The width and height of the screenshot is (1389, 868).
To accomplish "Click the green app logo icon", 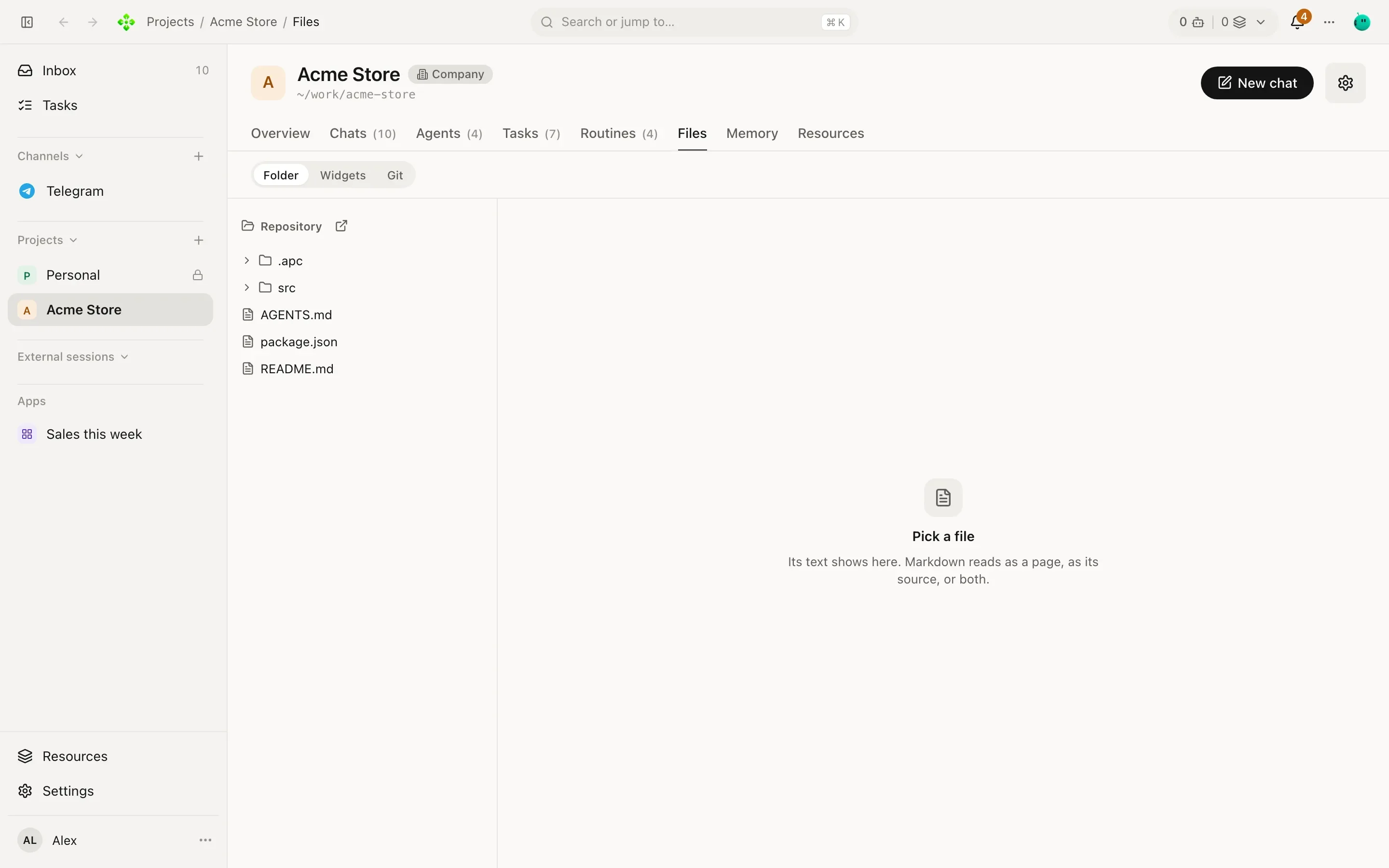I will click(126, 22).
